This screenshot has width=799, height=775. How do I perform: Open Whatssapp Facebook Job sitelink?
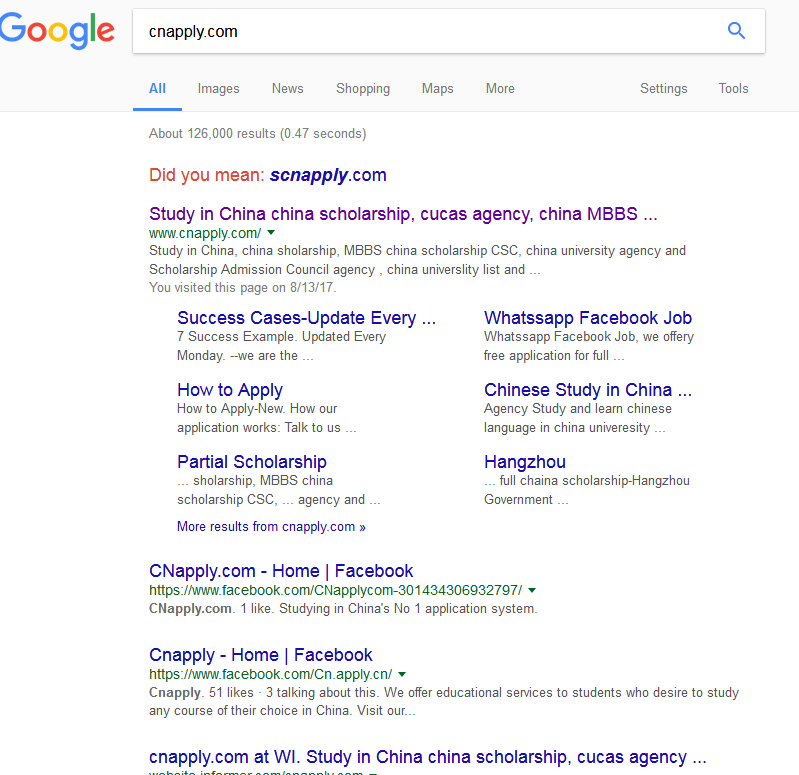[588, 318]
